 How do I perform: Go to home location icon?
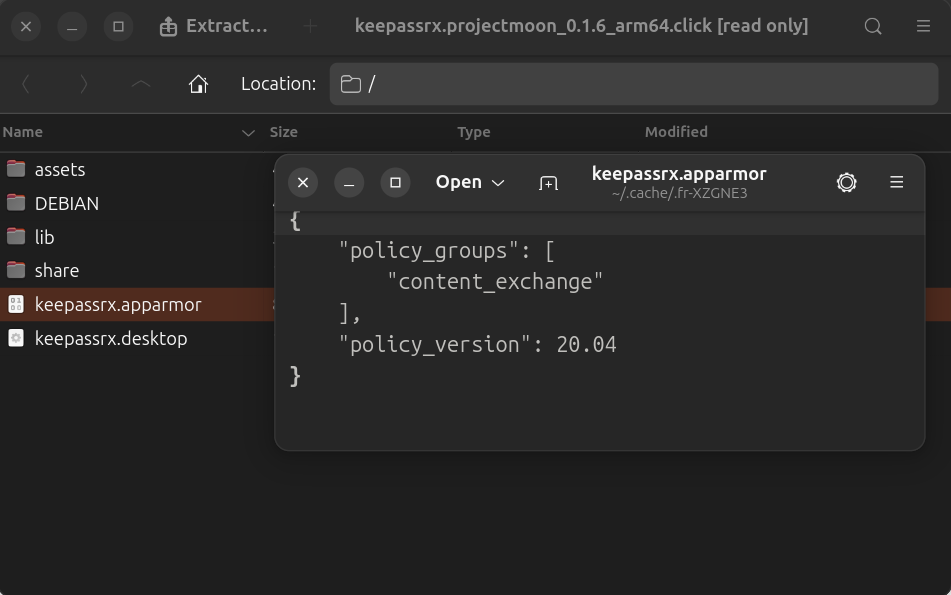click(x=198, y=84)
